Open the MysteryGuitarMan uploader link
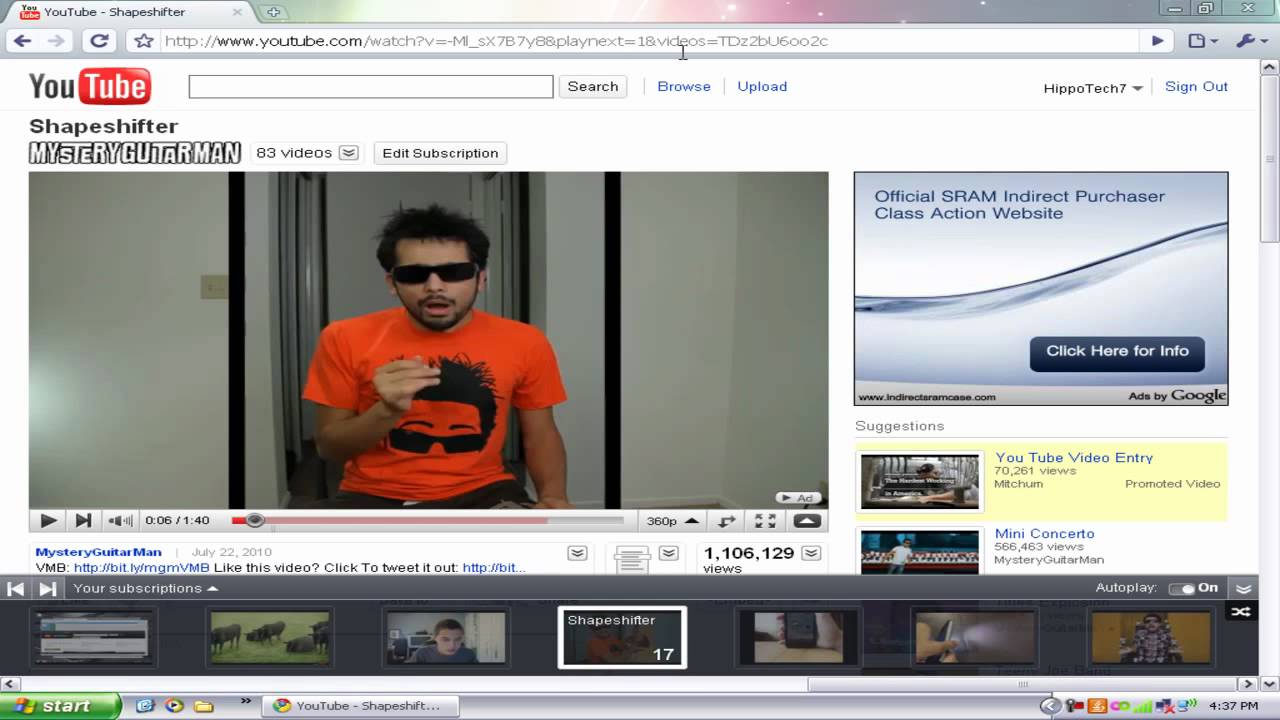This screenshot has height=720, width=1280. pyautogui.click(x=98, y=552)
